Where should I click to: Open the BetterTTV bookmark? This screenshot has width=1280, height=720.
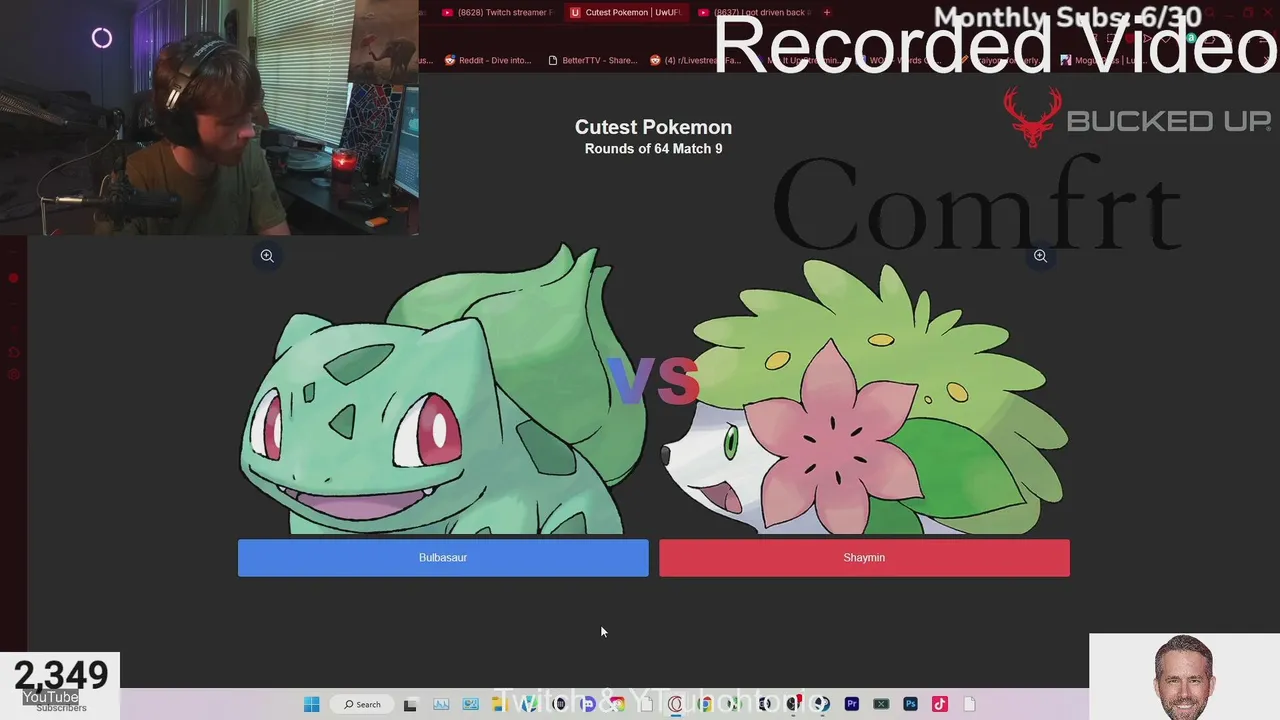(592, 60)
